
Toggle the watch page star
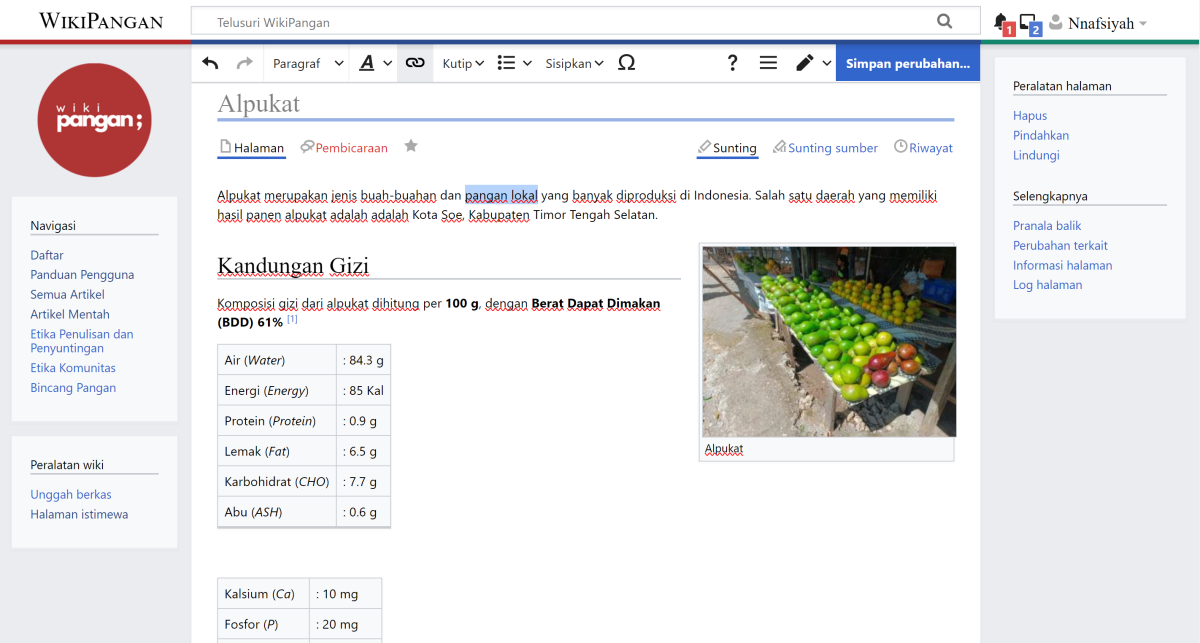pos(410,146)
